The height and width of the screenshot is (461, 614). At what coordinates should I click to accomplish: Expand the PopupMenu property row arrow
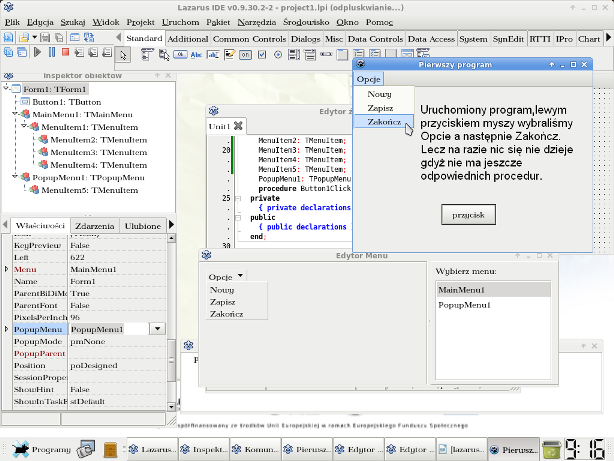(7, 329)
